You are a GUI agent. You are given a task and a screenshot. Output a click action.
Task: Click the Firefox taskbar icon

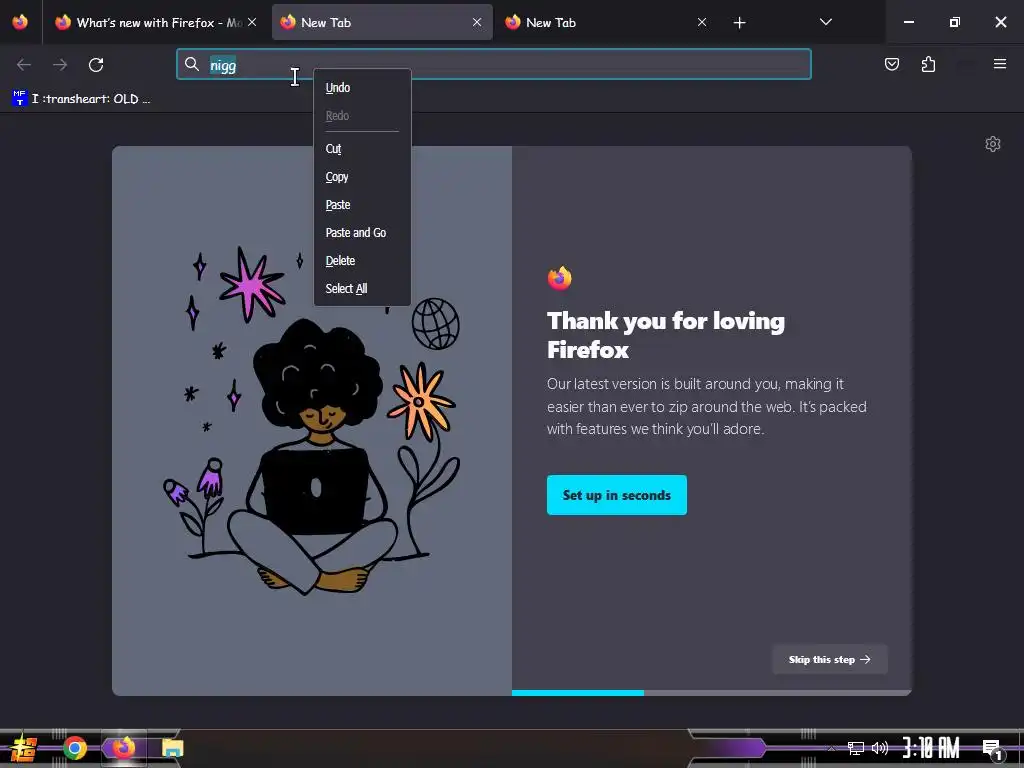click(123, 748)
